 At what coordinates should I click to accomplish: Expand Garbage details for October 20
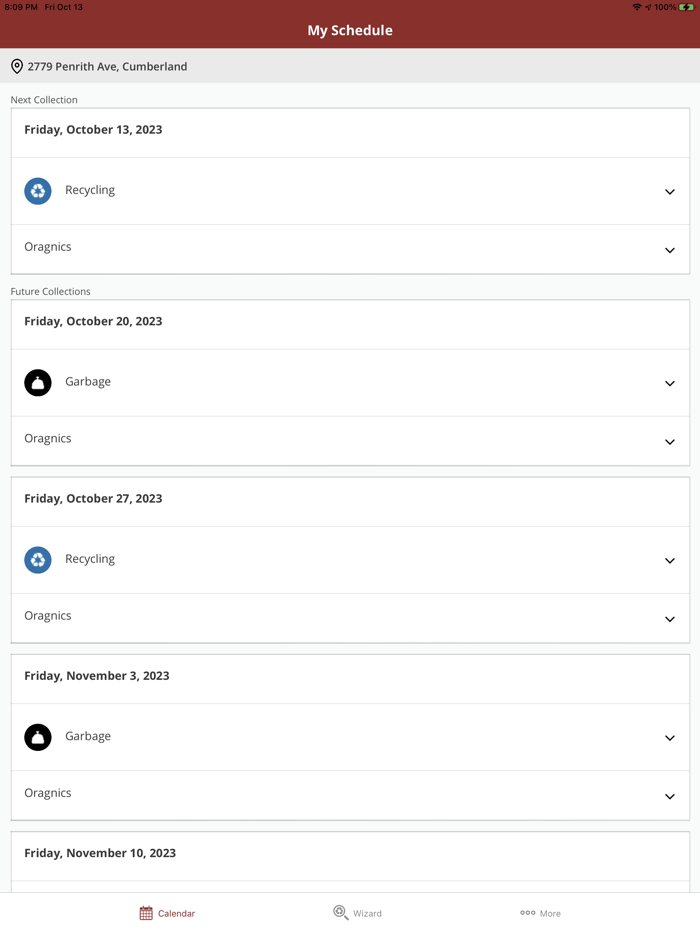tap(670, 383)
